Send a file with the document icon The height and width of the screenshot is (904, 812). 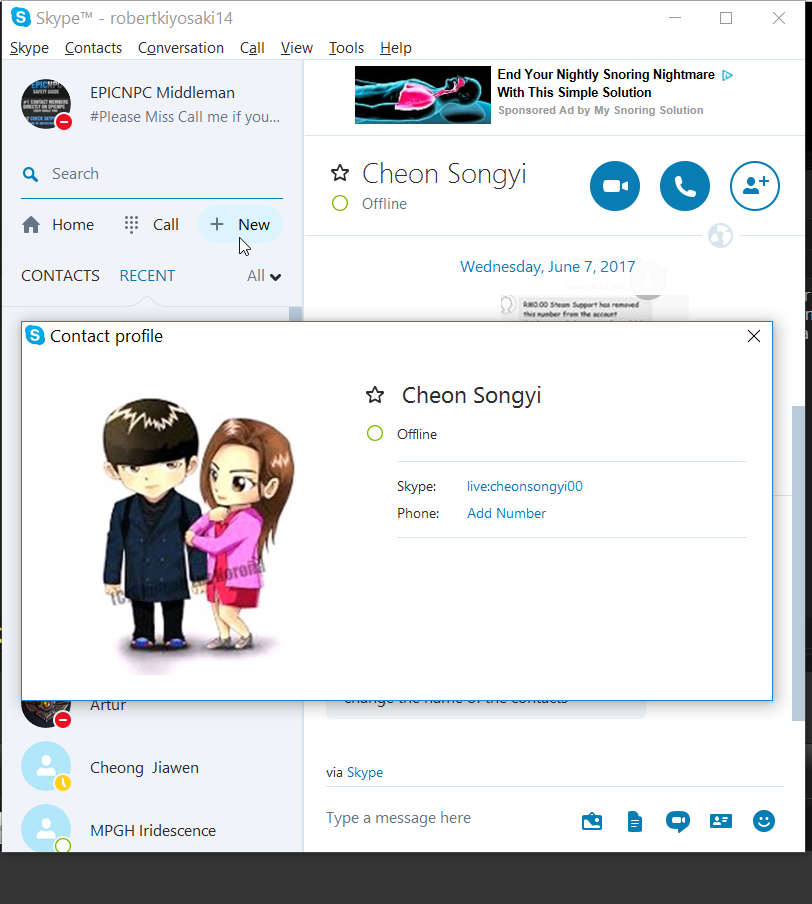634,821
